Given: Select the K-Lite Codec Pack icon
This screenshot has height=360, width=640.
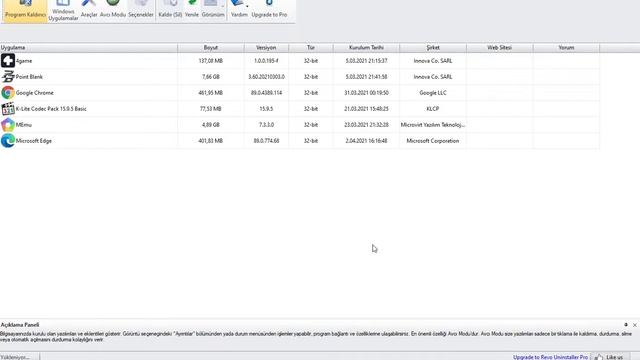Looking at the screenshot, I should [8, 109].
